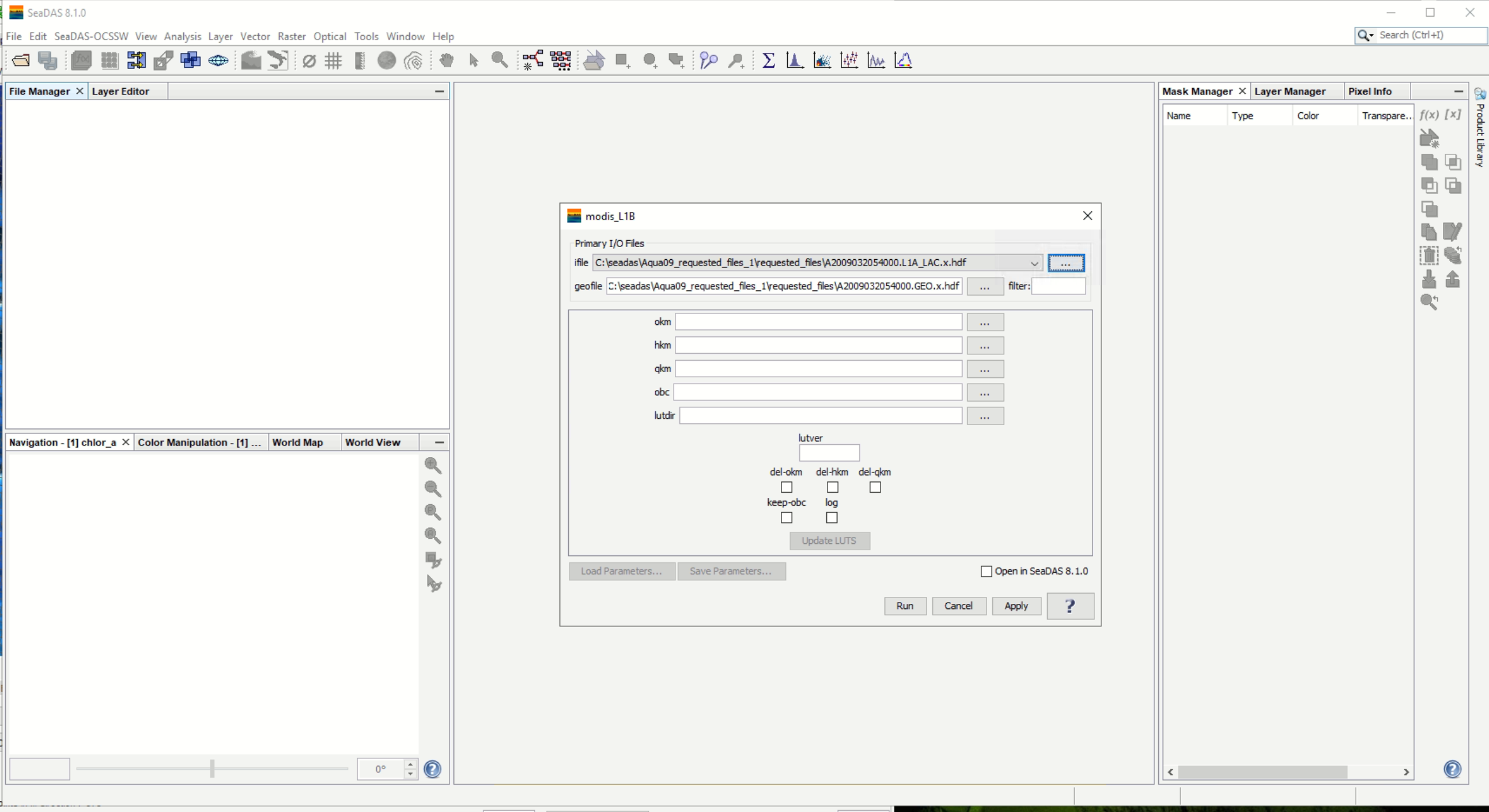This screenshot has height=812, width=1489.
Task: Select the histogram chart icon
Action: [795, 61]
